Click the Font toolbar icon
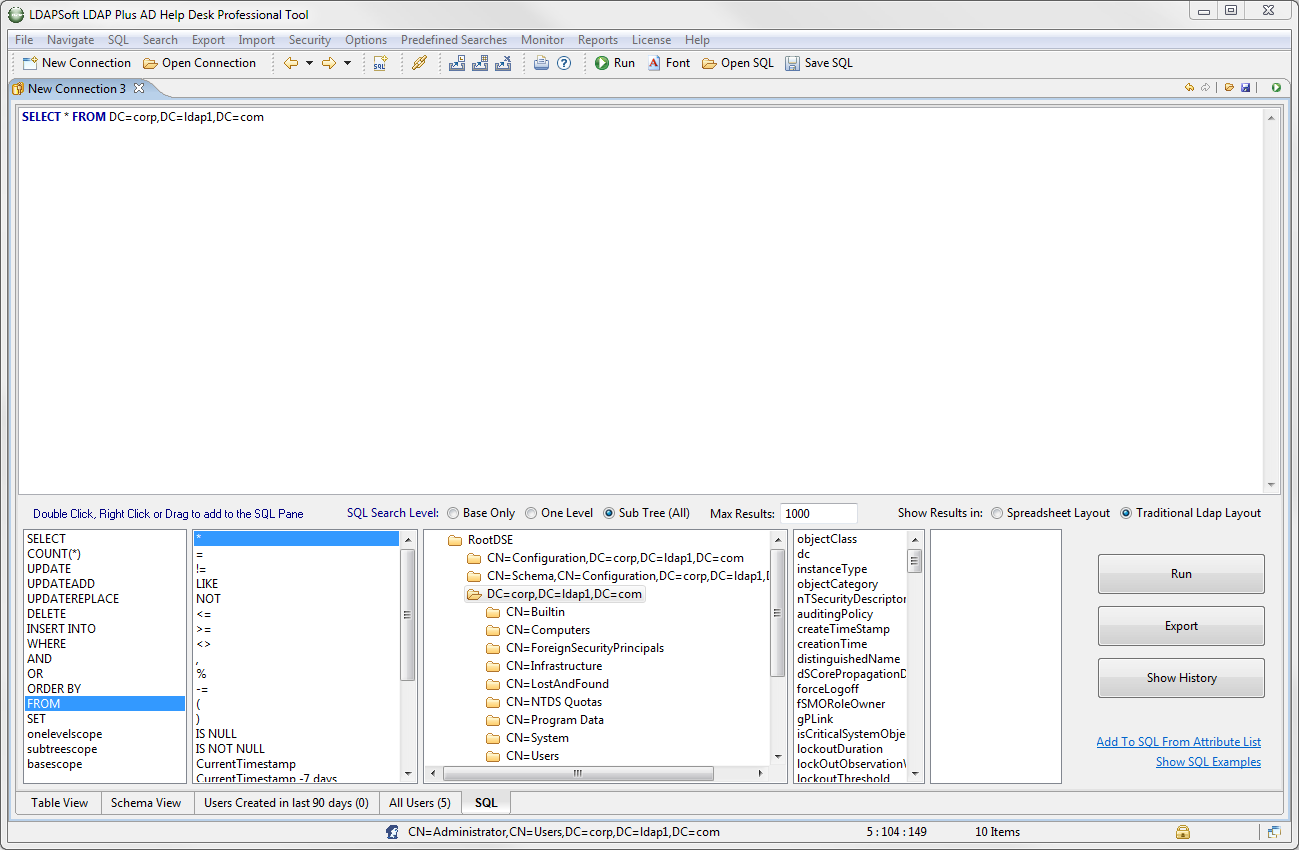The height and width of the screenshot is (850, 1299). (x=654, y=63)
